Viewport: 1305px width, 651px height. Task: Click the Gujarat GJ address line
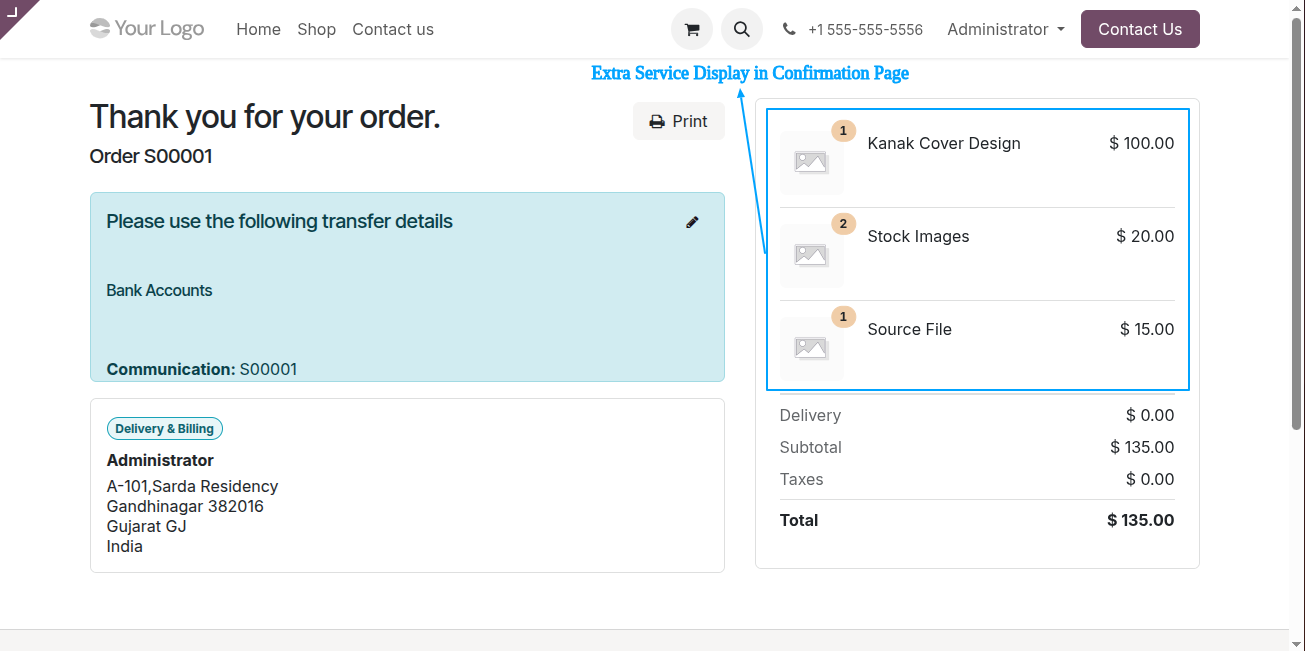146,526
